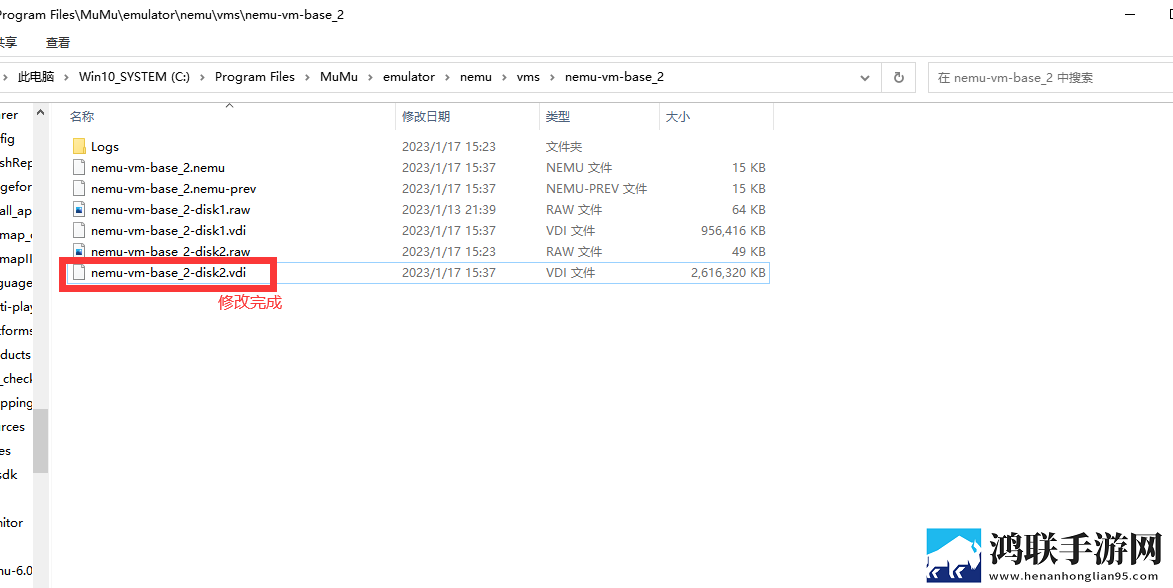
Task: Open the Logs folder icon
Action: (79, 147)
